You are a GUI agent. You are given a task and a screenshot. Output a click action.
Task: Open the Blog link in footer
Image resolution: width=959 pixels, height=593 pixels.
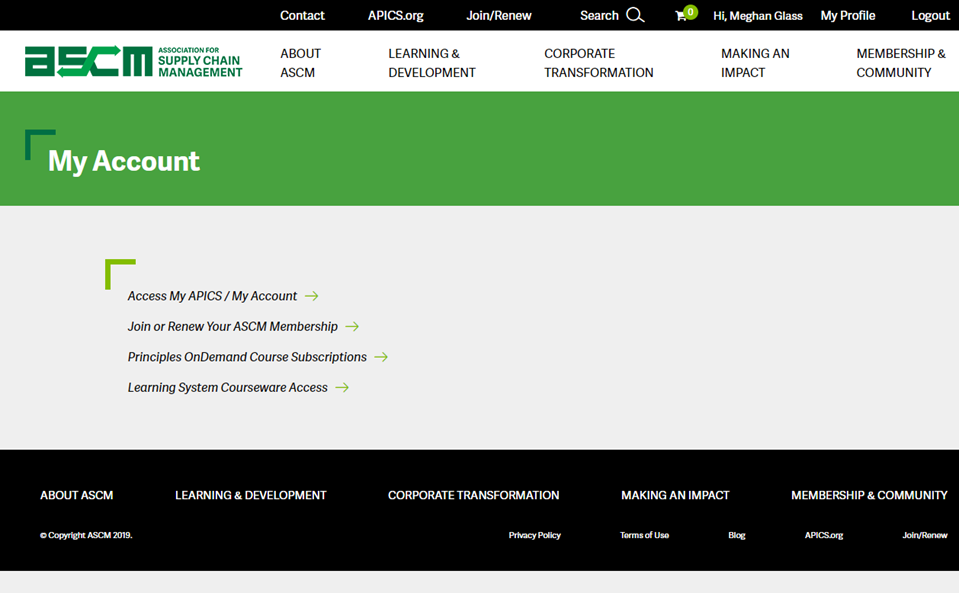tap(736, 535)
